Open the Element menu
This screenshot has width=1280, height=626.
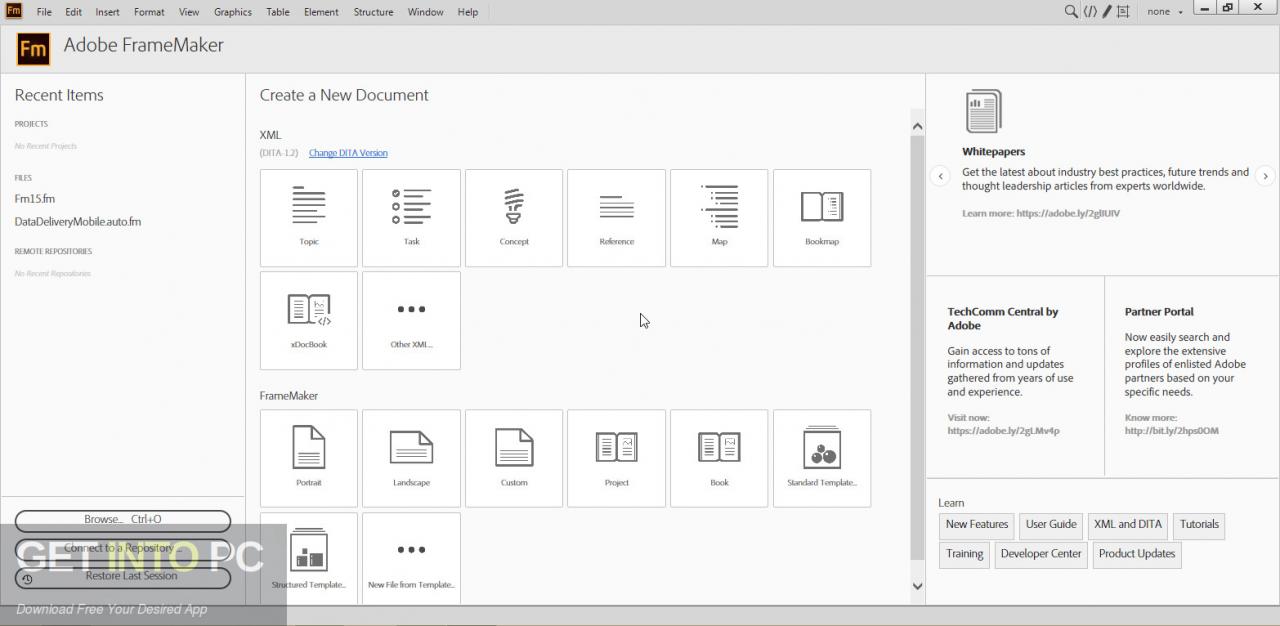click(321, 12)
